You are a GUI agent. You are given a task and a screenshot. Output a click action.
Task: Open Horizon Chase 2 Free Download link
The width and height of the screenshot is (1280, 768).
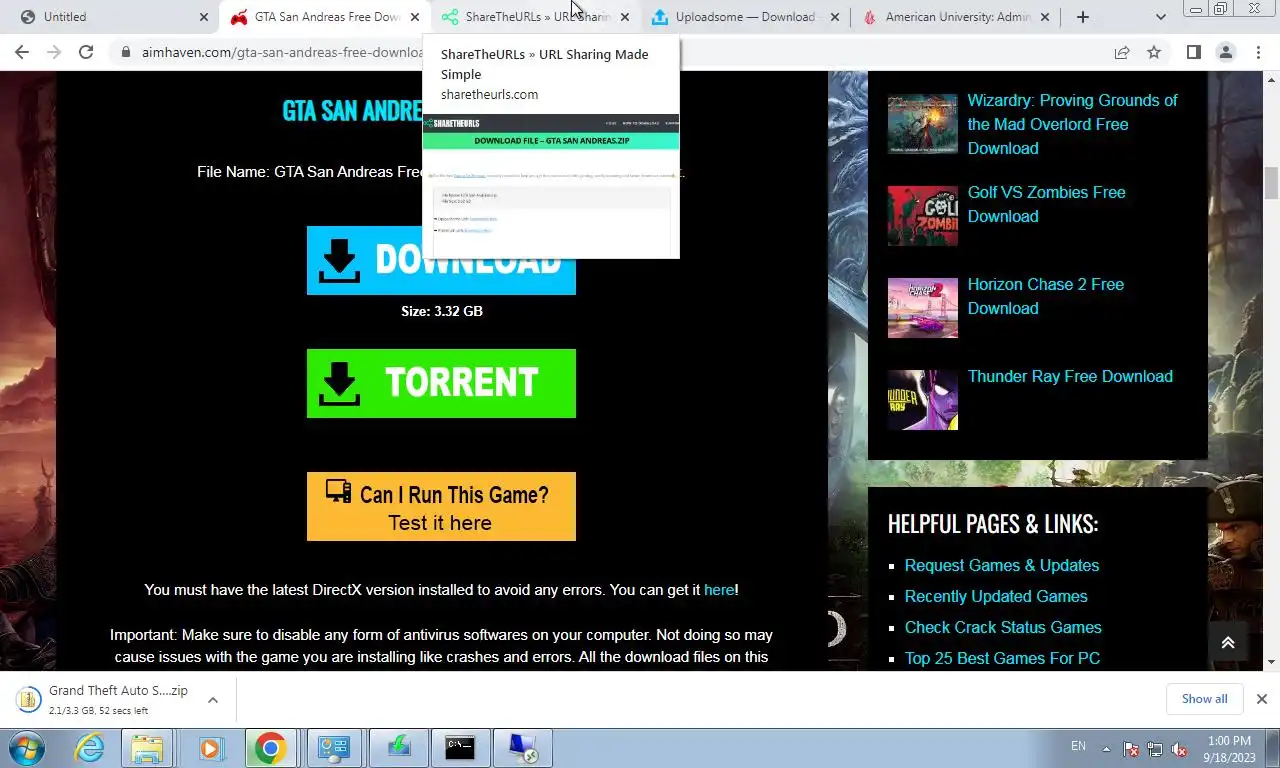pyautogui.click(x=1045, y=296)
